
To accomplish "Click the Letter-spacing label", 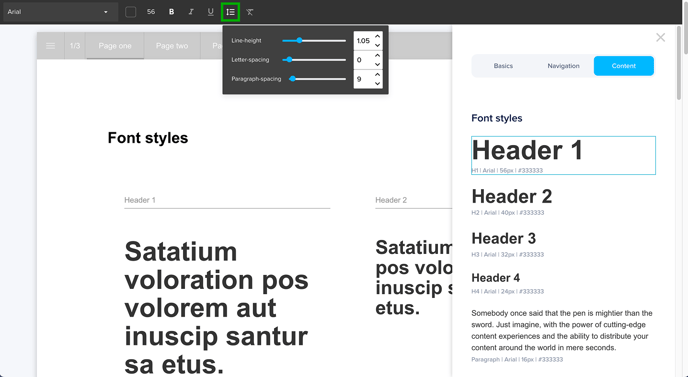I will pos(250,60).
